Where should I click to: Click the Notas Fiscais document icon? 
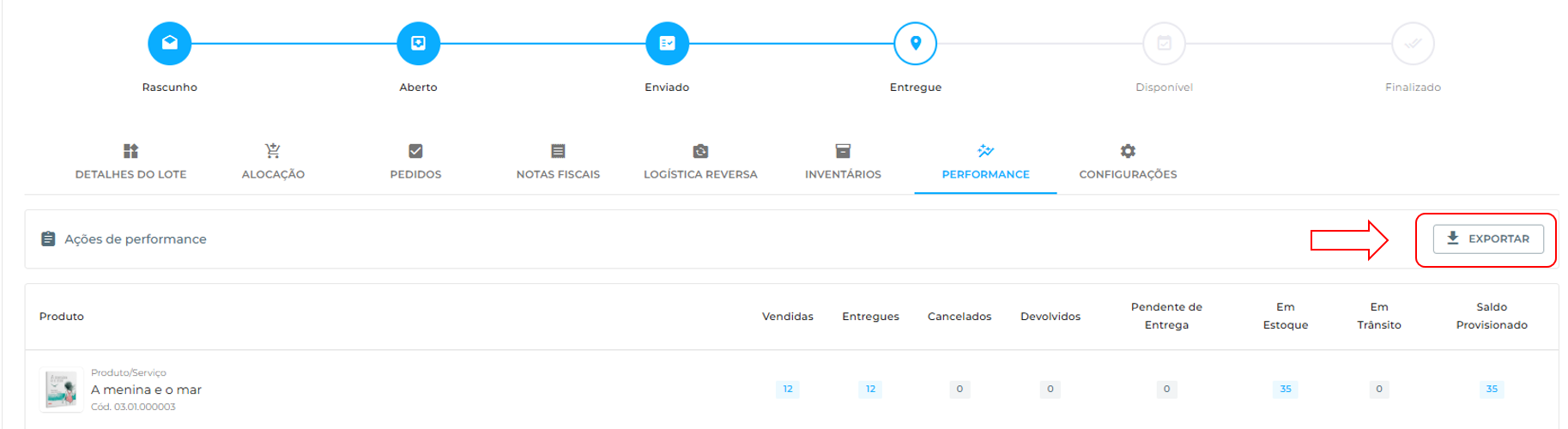pos(558,151)
